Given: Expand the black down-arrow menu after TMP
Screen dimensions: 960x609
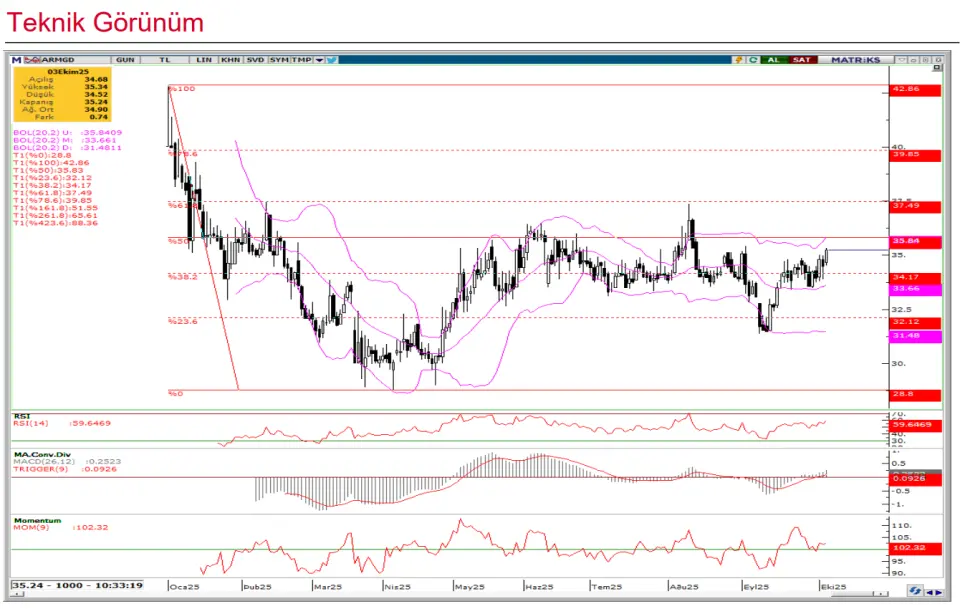Looking at the screenshot, I should point(319,60).
